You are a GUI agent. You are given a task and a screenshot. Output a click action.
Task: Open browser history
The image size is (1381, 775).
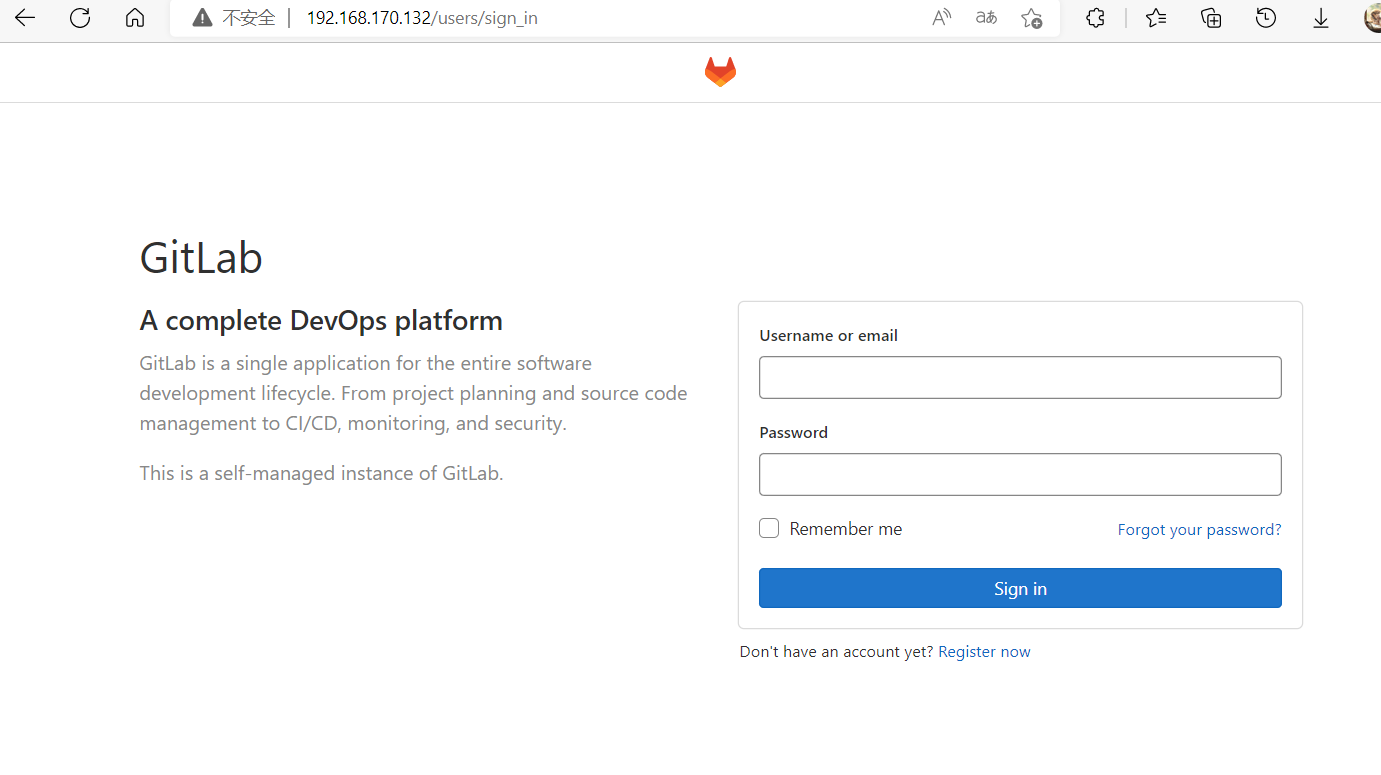[1266, 18]
